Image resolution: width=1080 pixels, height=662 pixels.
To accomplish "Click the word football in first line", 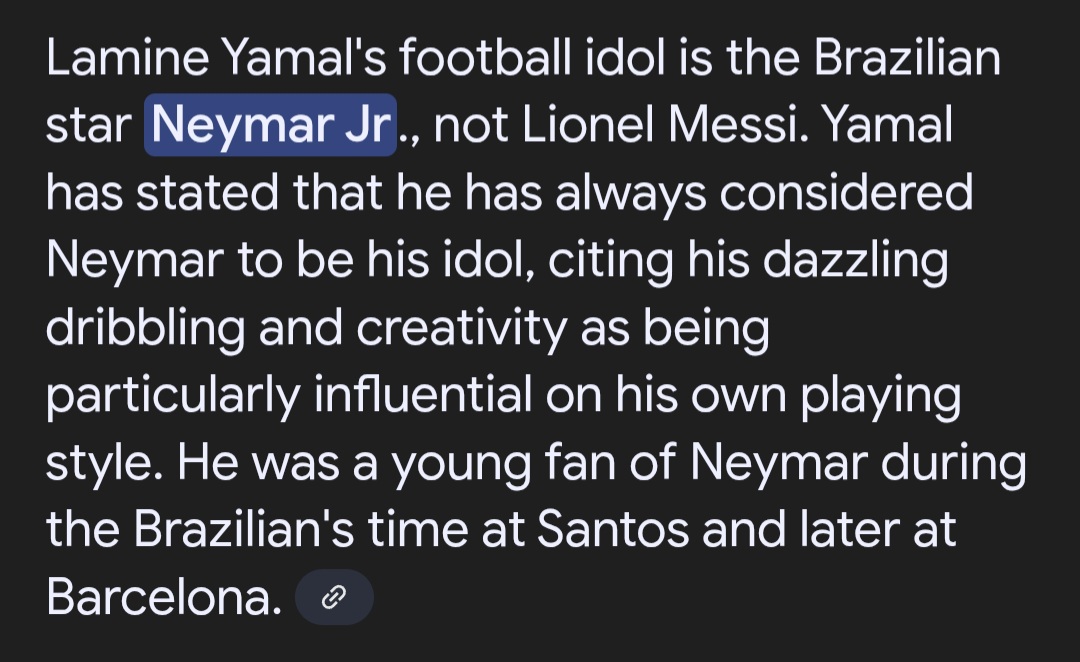I will pyautogui.click(x=485, y=57).
